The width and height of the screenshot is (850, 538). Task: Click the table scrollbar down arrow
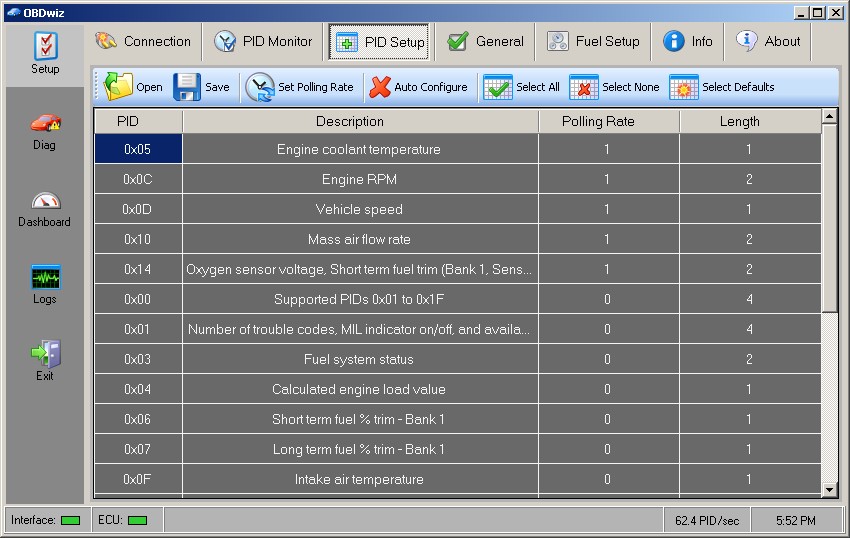[x=829, y=490]
